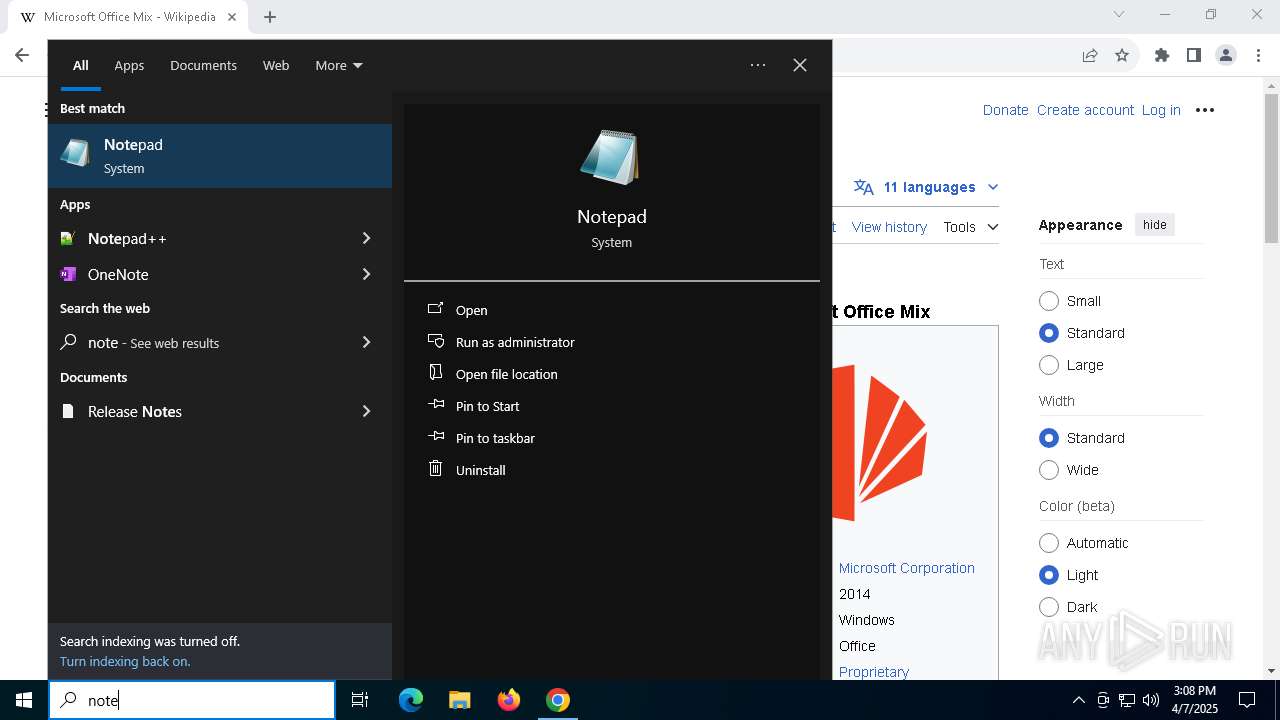Launch Firefox from the taskbar
The image size is (1280, 720).
point(509,700)
